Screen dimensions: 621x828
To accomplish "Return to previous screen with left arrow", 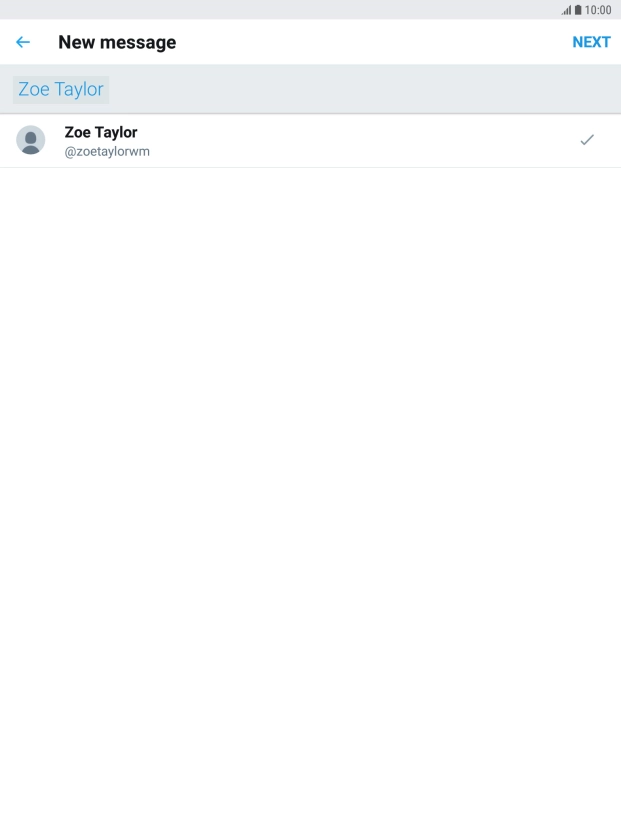I will click(23, 42).
